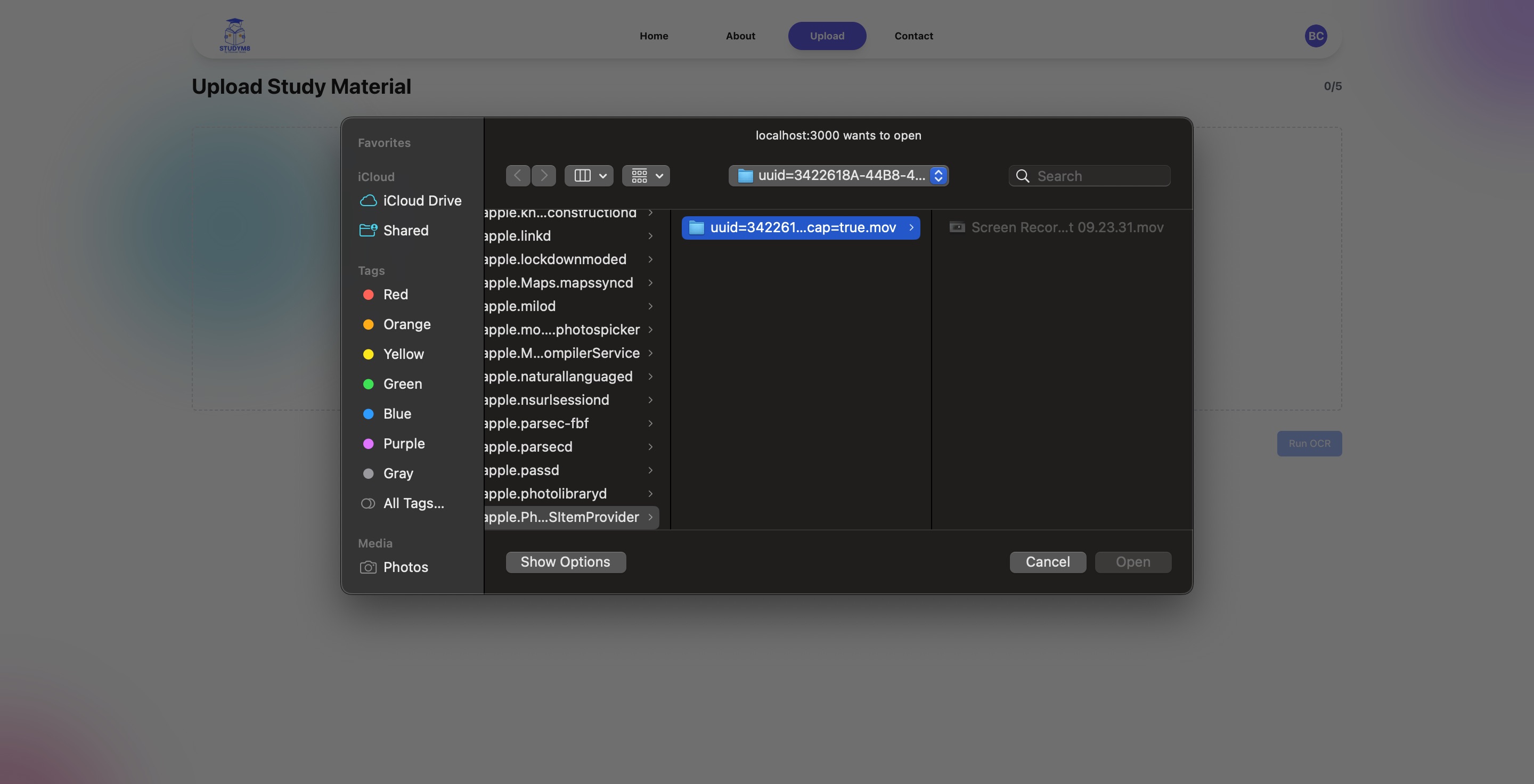The height and width of the screenshot is (784, 1534).
Task: Select the apple.lockdownmoded folder
Action: 571,259
